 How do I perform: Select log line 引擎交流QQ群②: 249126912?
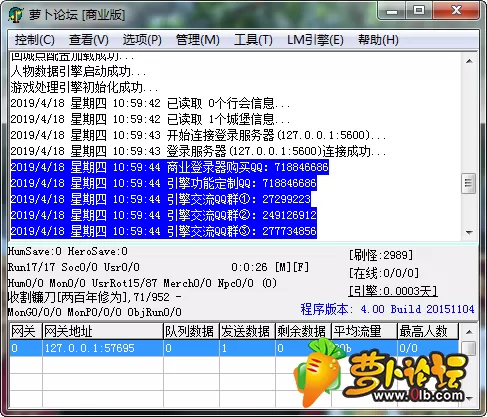[x=163, y=215]
